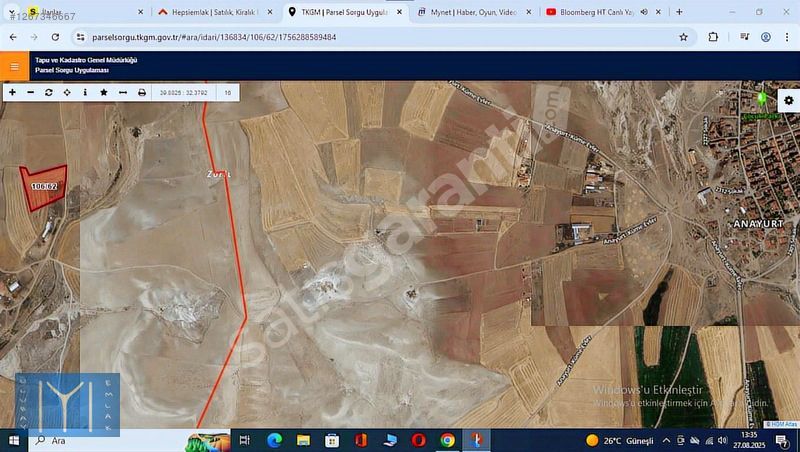Click the refresh map tool icon
Image resolution: width=800 pixels, height=452 pixels.
coord(48,92)
